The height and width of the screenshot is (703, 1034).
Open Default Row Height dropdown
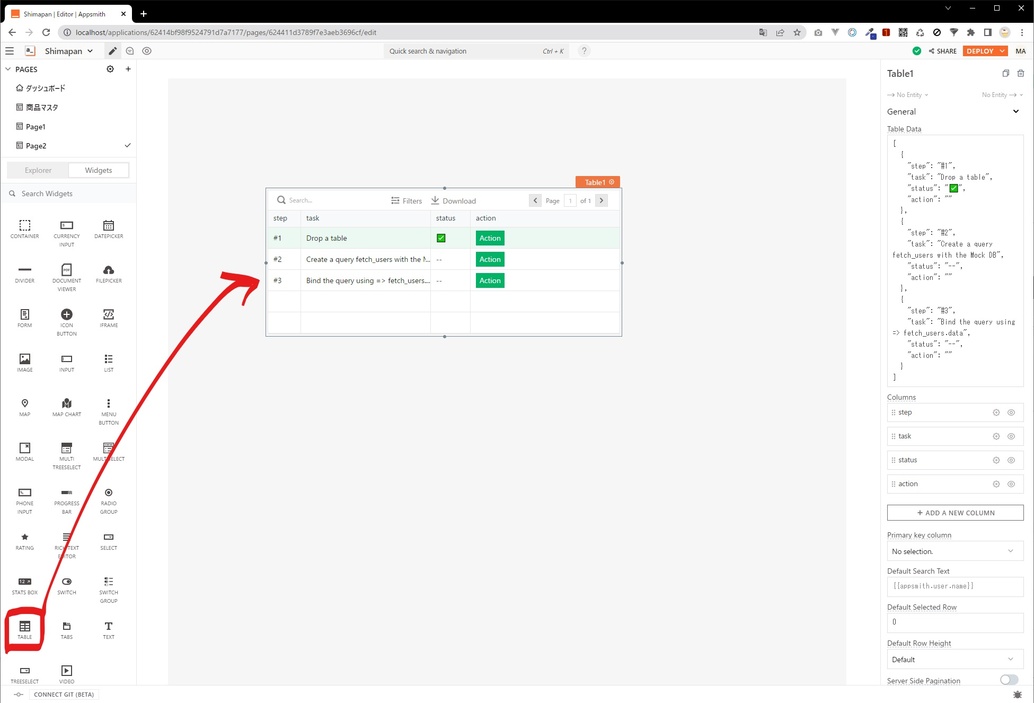(955, 659)
